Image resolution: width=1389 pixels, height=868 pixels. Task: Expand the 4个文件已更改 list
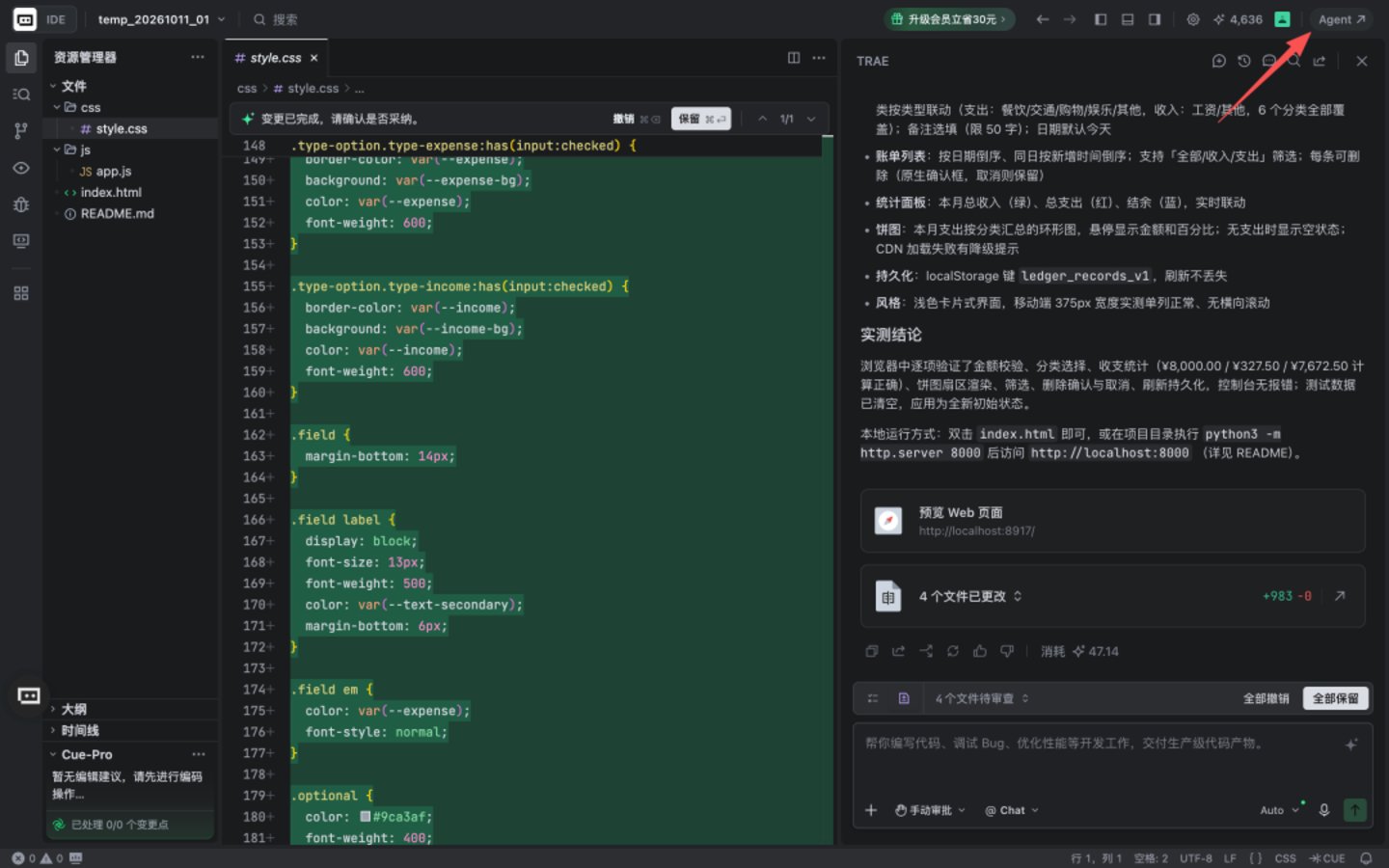pos(970,596)
